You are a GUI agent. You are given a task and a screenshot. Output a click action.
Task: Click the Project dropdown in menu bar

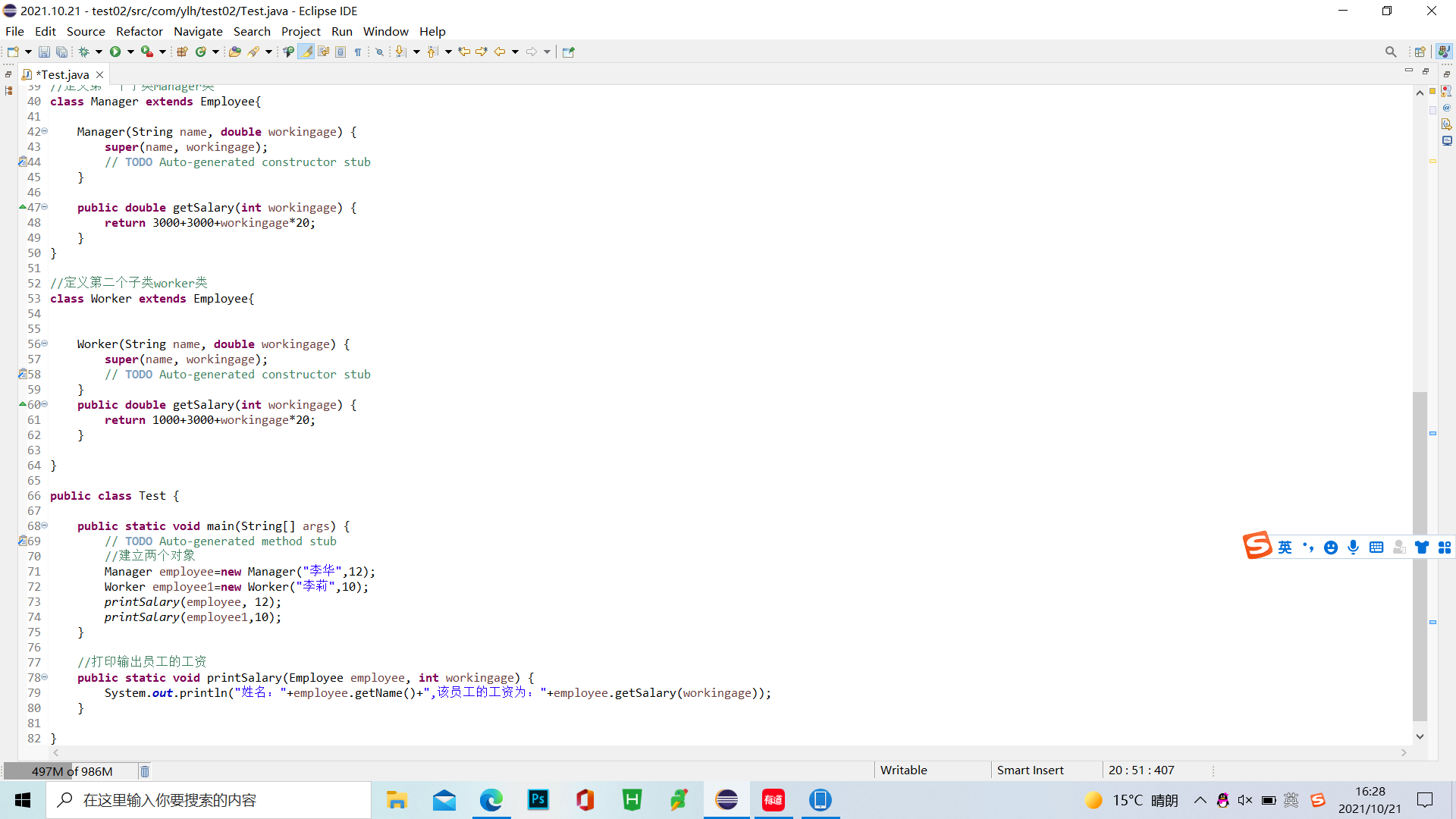click(300, 31)
